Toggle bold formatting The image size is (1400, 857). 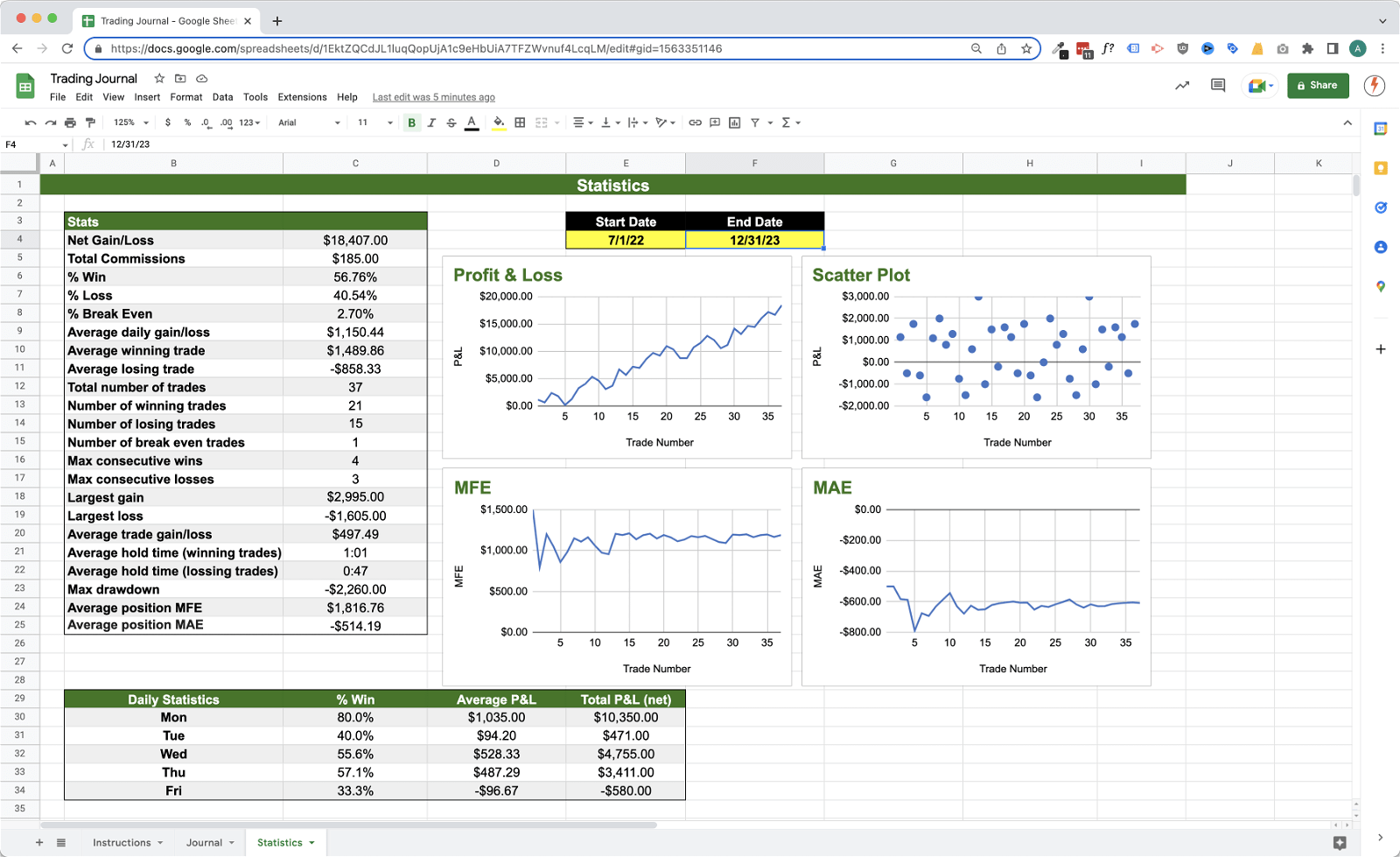coord(411,123)
